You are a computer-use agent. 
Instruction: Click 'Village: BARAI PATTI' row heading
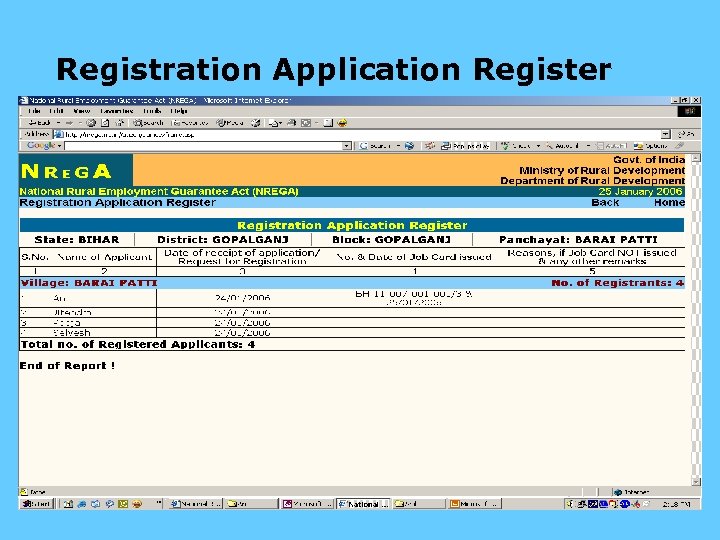click(x=89, y=283)
